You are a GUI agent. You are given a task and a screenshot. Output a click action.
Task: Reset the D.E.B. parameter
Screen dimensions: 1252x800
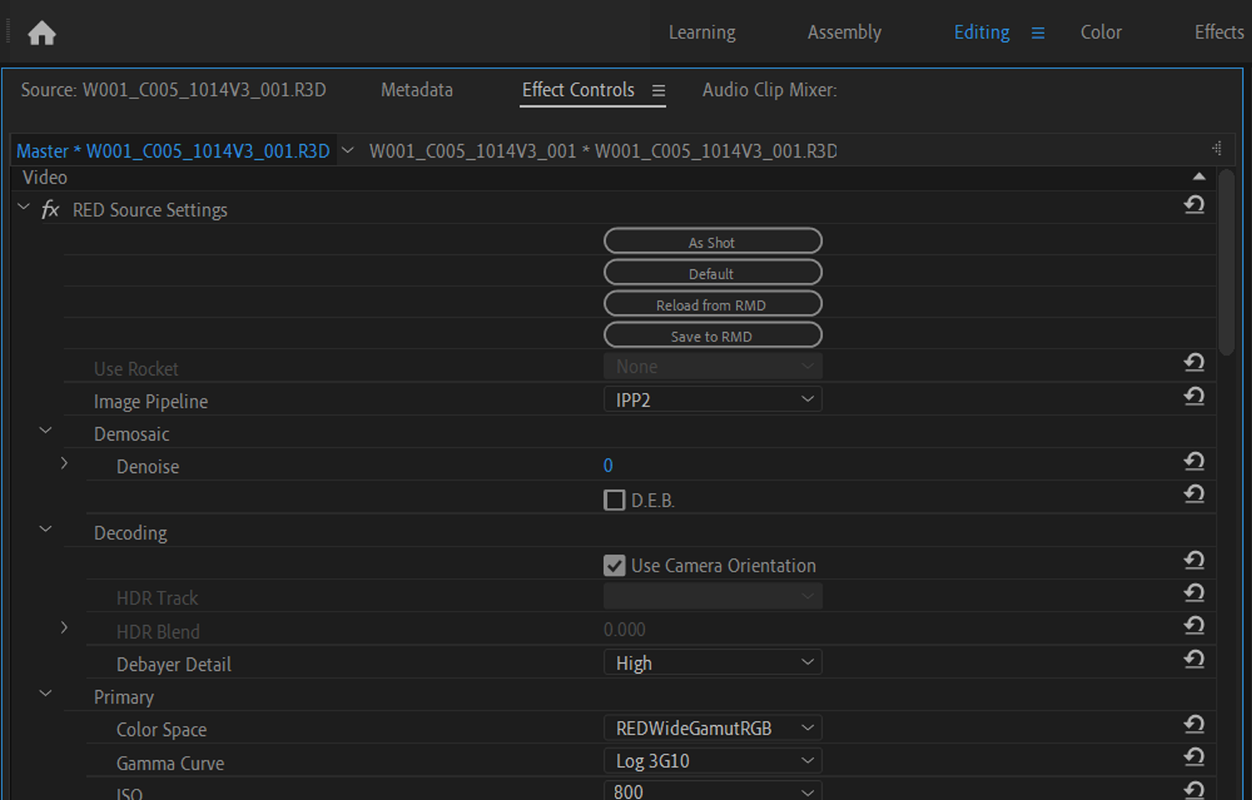pos(1194,494)
